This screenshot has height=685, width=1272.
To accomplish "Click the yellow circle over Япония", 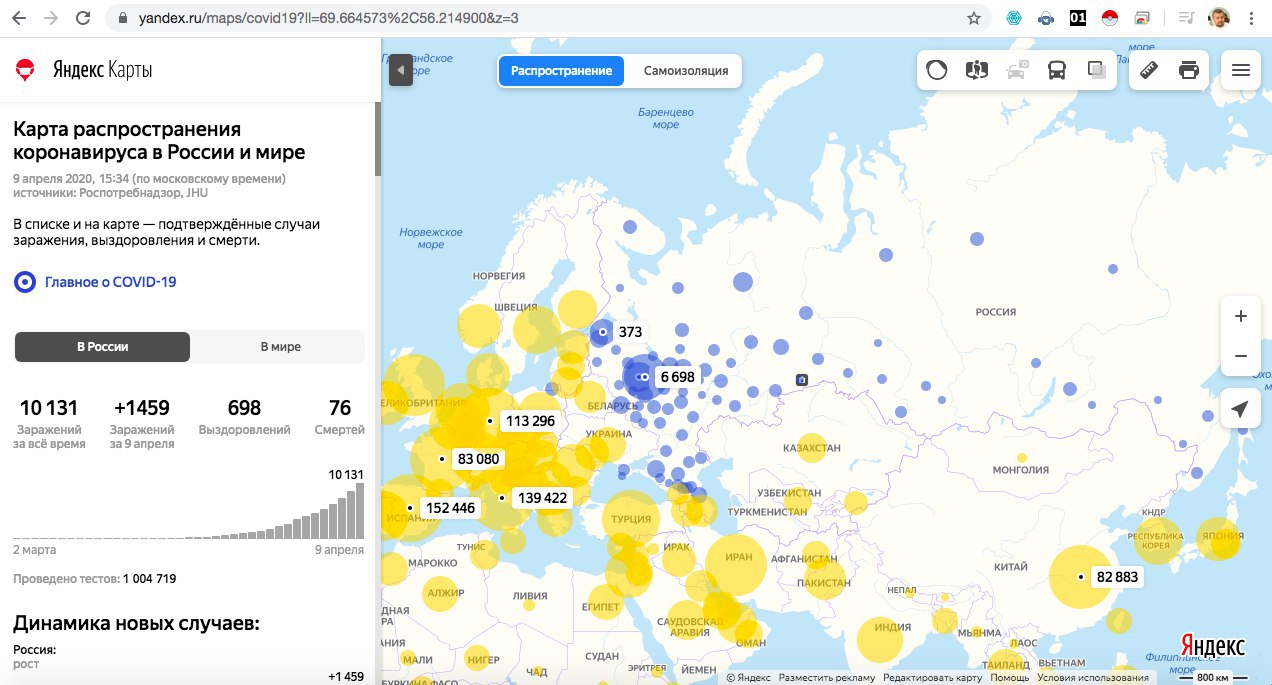I will pyautogui.click(x=1217, y=538).
